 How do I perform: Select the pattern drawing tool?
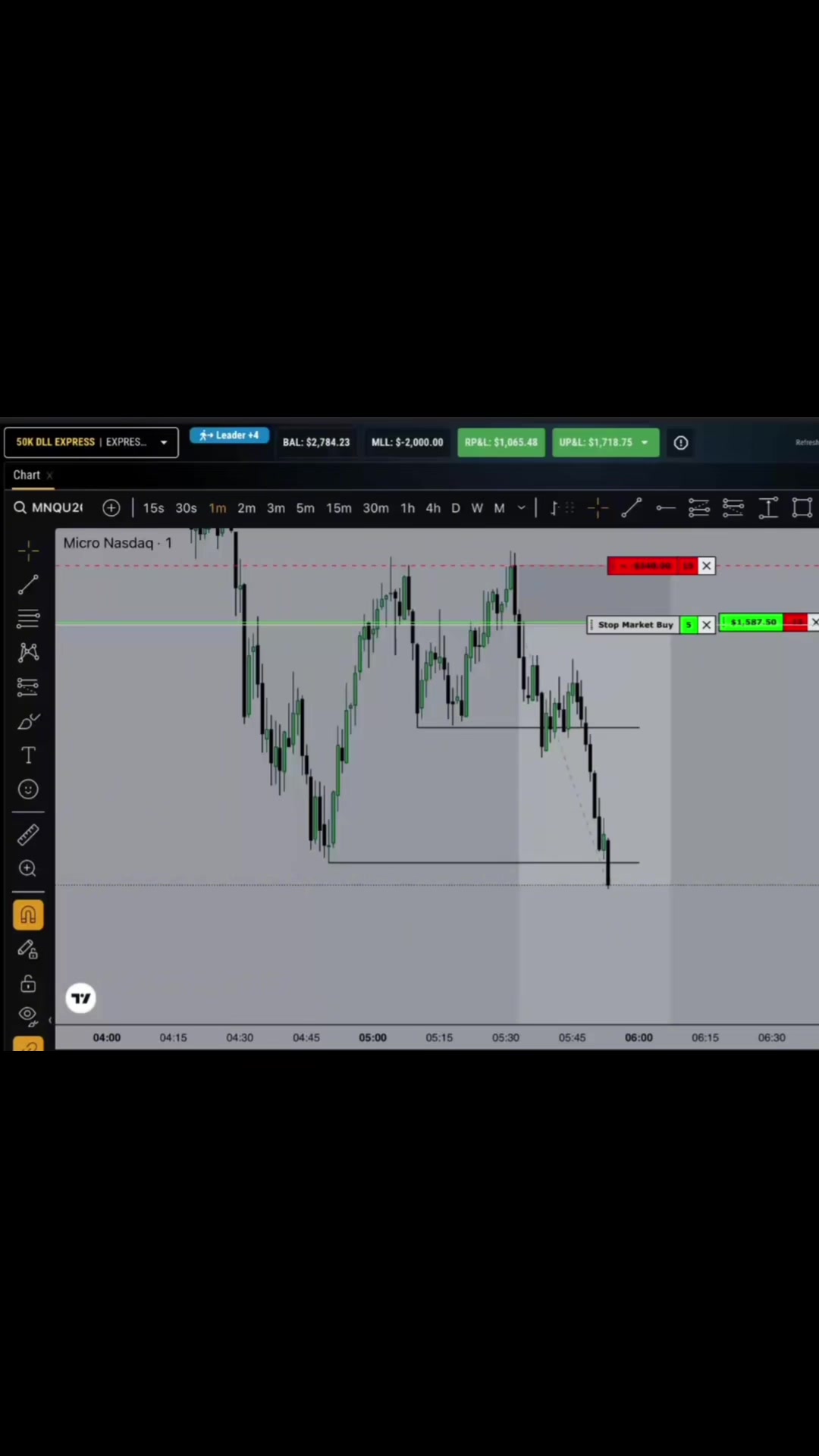pyautogui.click(x=28, y=652)
